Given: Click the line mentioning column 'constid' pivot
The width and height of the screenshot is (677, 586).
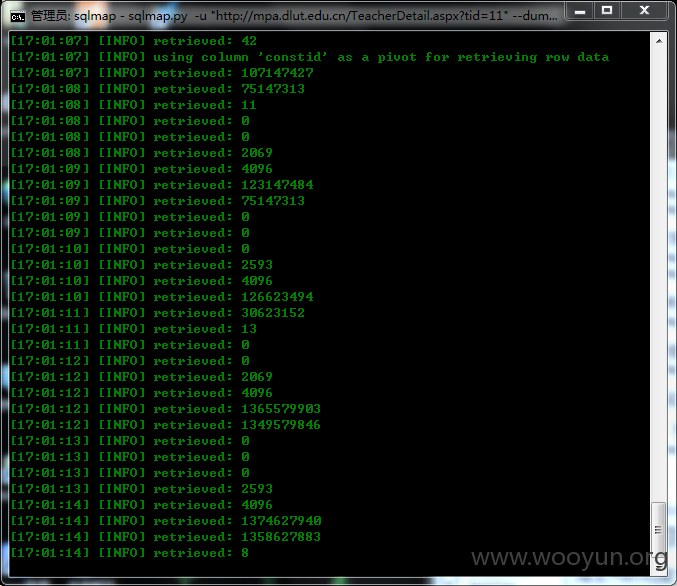Looking at the screenshot, I should [x=309, y=57].
